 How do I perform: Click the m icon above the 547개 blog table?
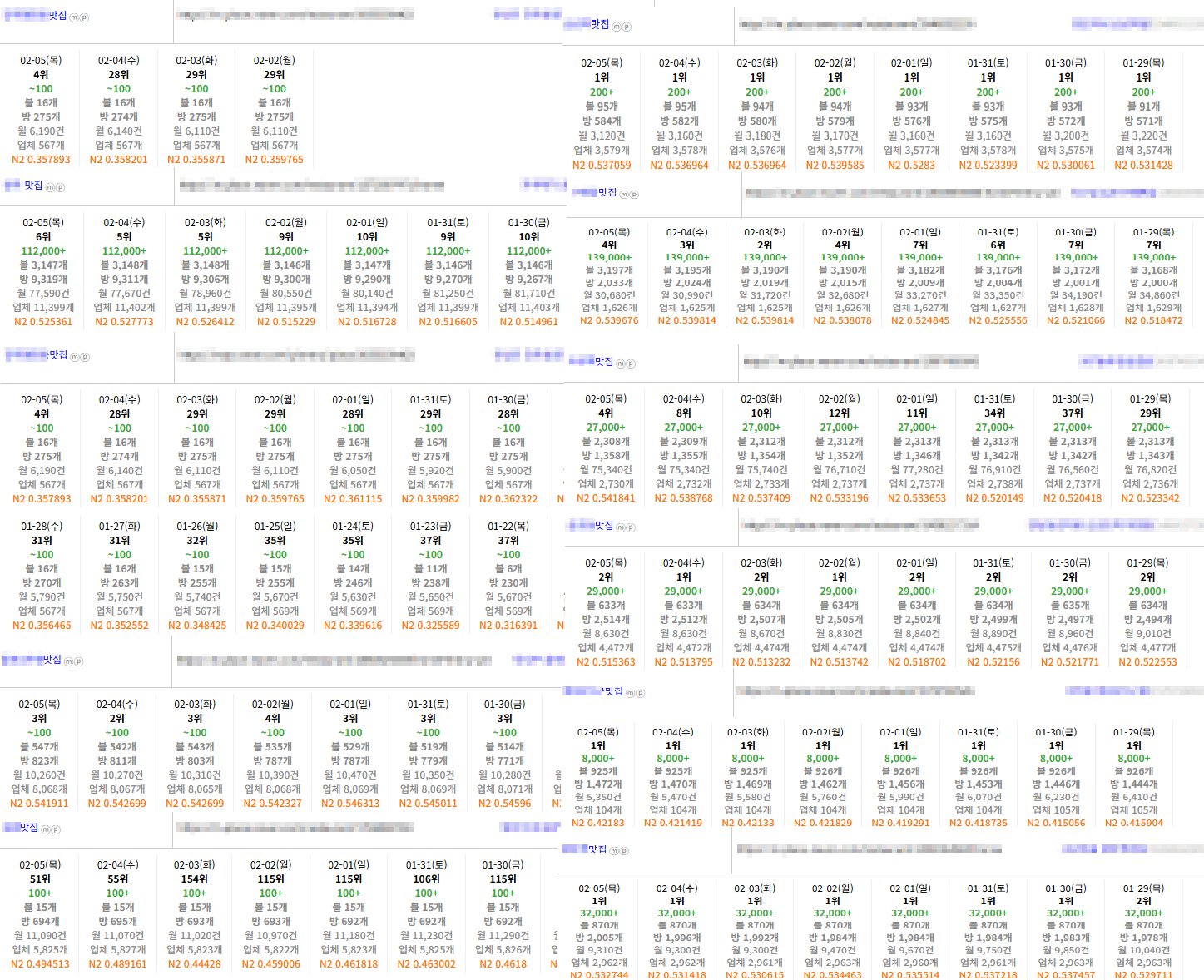[69, 661]
